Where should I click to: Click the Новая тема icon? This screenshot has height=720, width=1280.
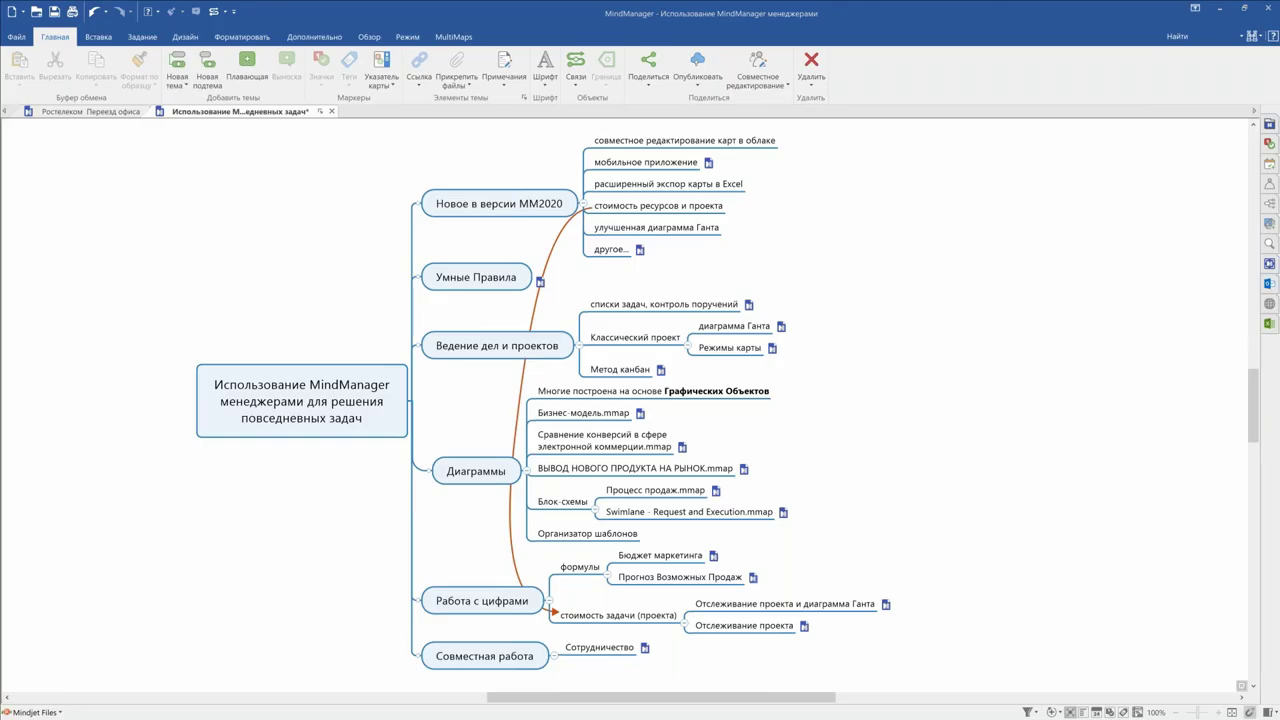click(x=177, y=60)
